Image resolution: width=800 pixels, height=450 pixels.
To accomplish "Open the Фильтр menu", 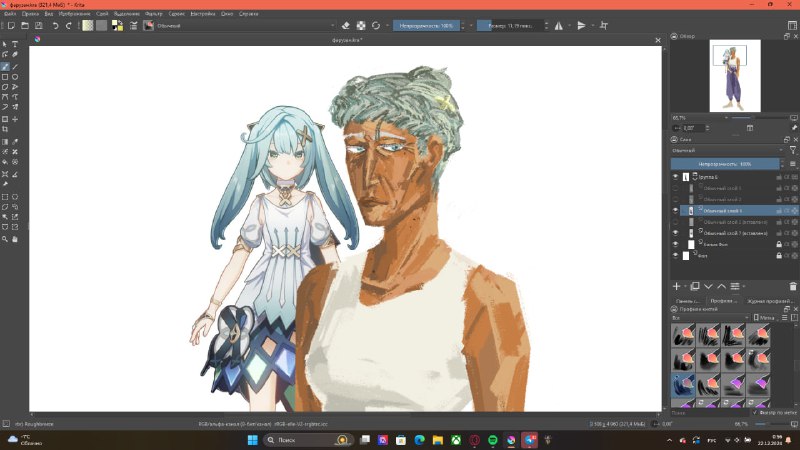I will coord(154,14).
